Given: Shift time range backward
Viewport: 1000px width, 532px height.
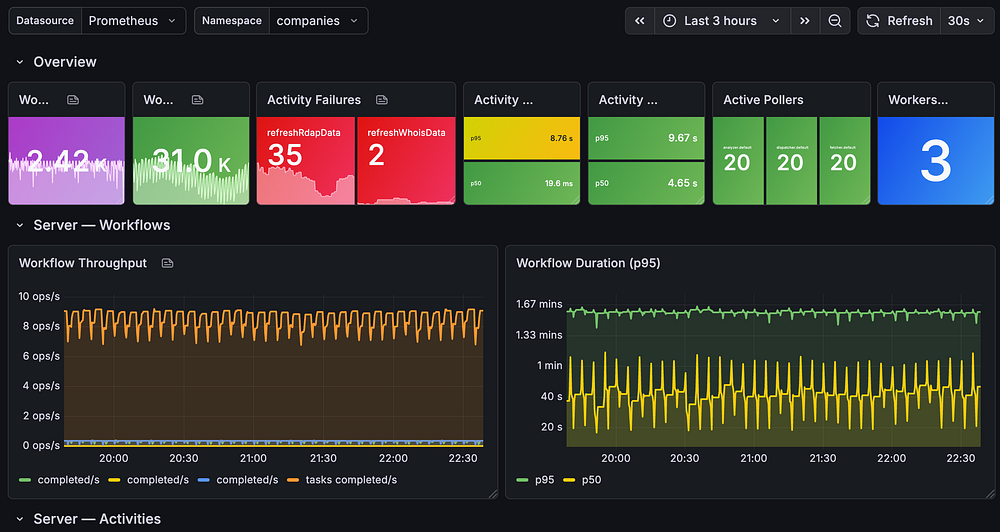Looking at the screenshot, I should pos(640,21).
